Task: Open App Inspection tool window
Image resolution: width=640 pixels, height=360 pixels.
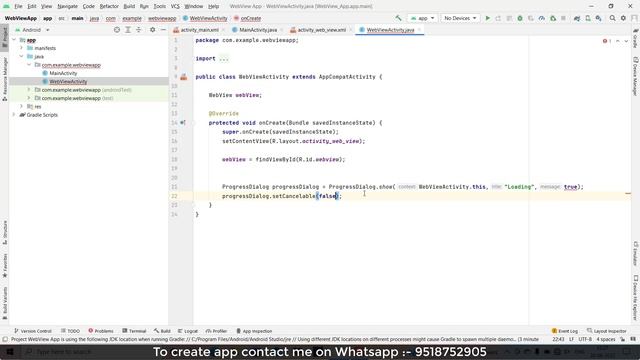Action: pos(254,331)
